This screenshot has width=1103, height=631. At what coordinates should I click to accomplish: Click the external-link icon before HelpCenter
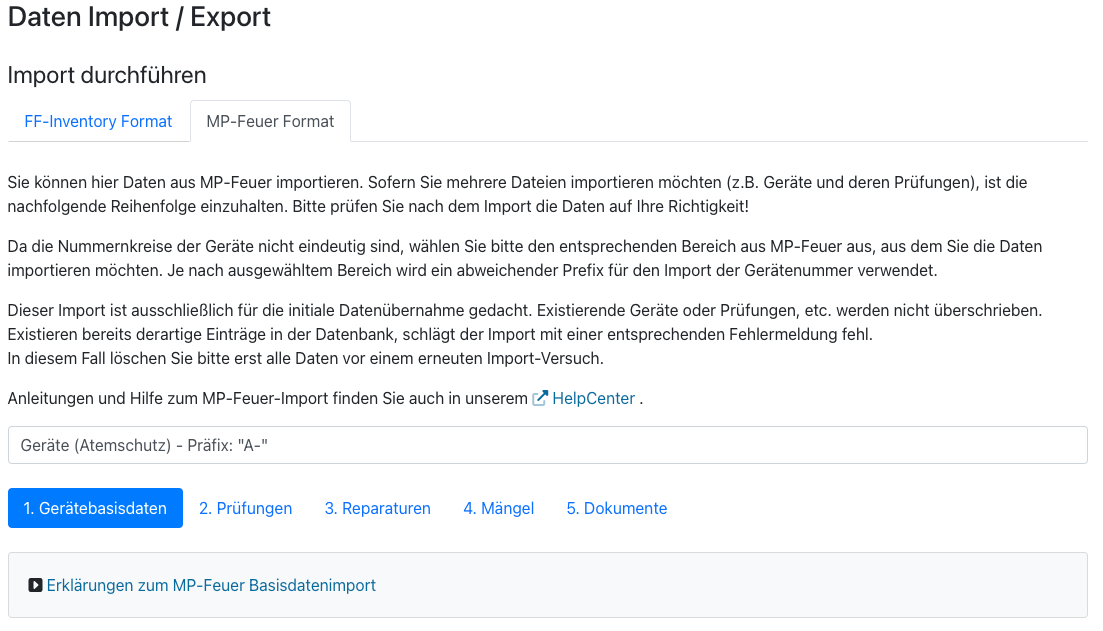(x=540, y=398)
